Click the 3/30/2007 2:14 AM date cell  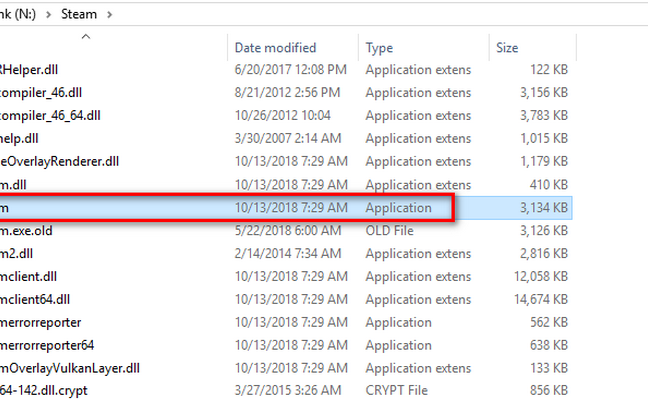[x=288, y=138]
